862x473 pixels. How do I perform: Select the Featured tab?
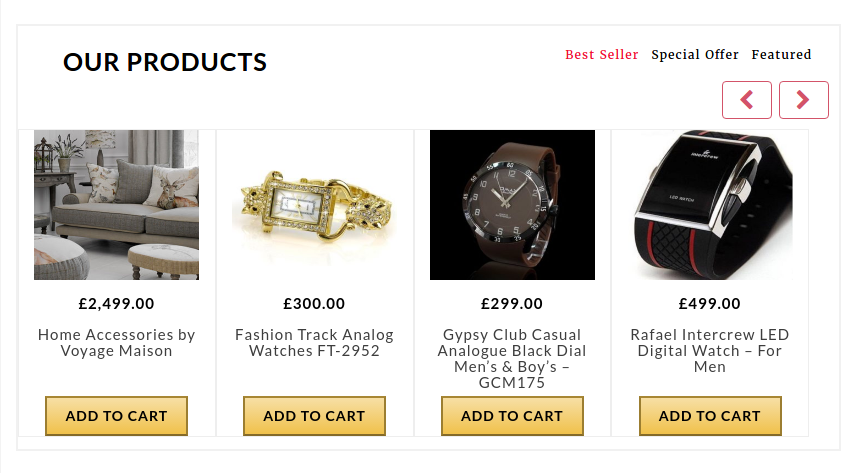pos(781,55)
